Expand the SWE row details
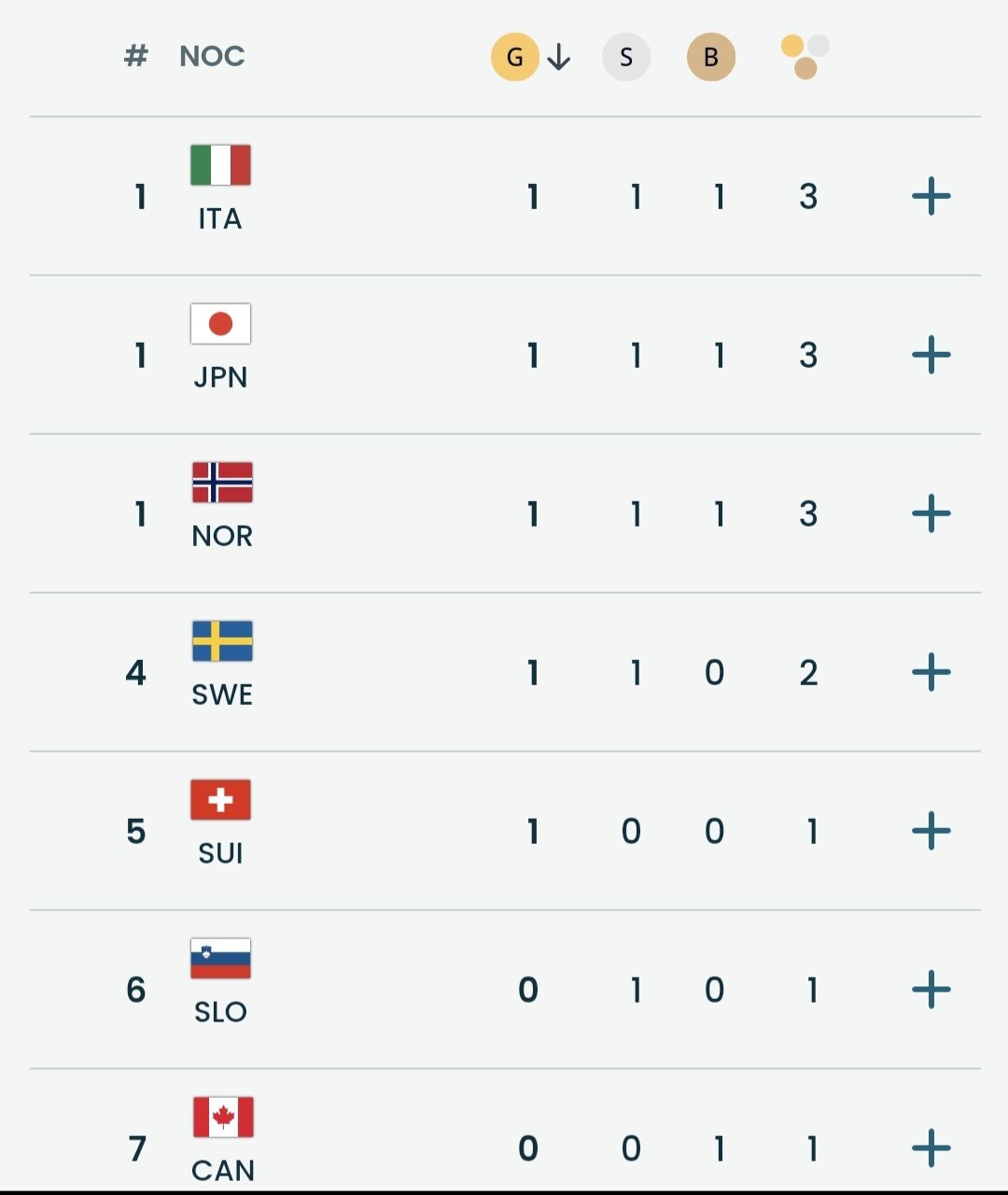 pyautogui.click(x=931, y=673)
